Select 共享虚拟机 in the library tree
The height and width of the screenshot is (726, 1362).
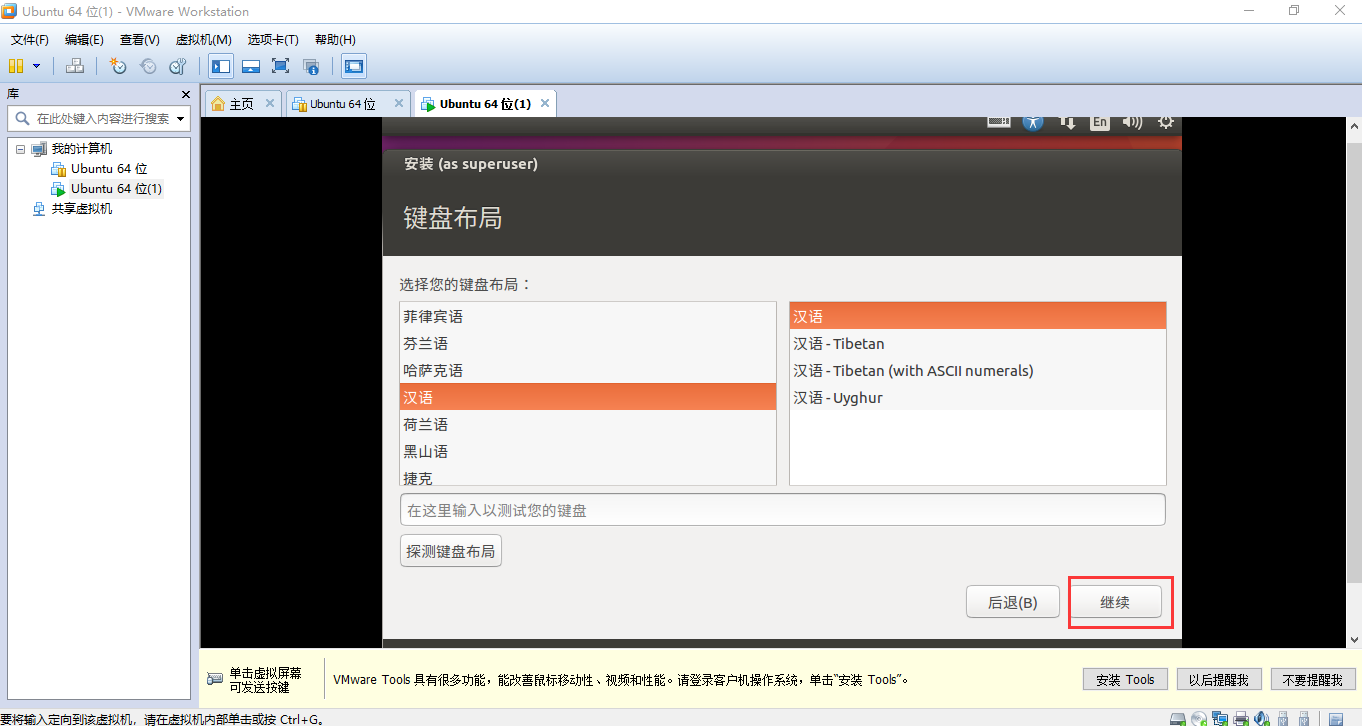(82, 209)
